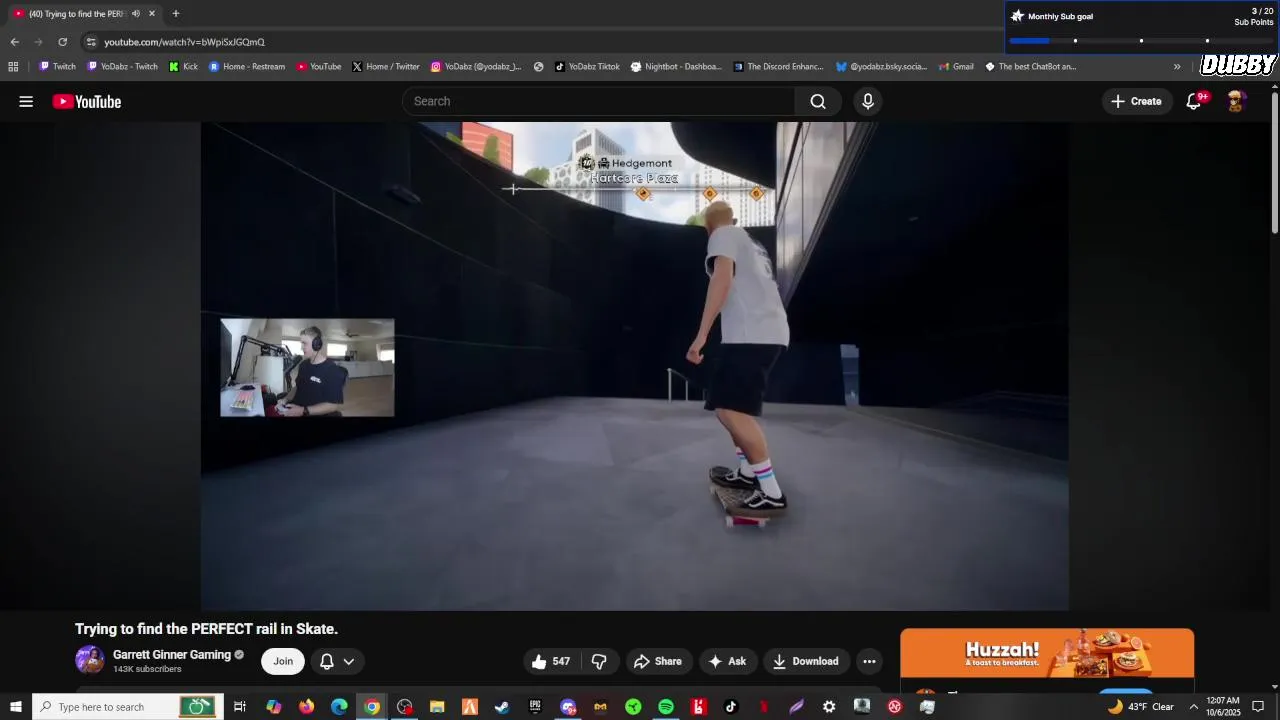This screenshot has height=720, width=1280.
Task: Open Nightbot Dashboard bookmark
Action: click(x=676, y=67)
